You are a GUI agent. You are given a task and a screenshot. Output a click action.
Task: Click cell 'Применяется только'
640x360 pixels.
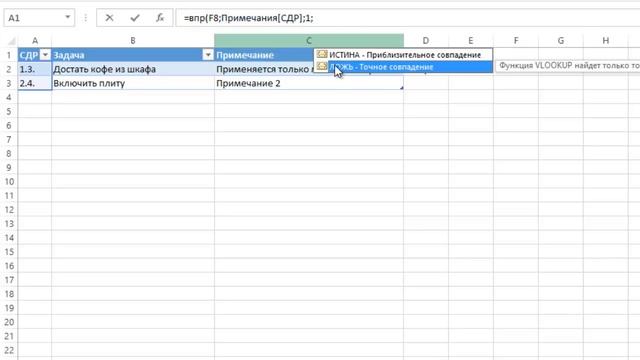(x=264, y=69)
